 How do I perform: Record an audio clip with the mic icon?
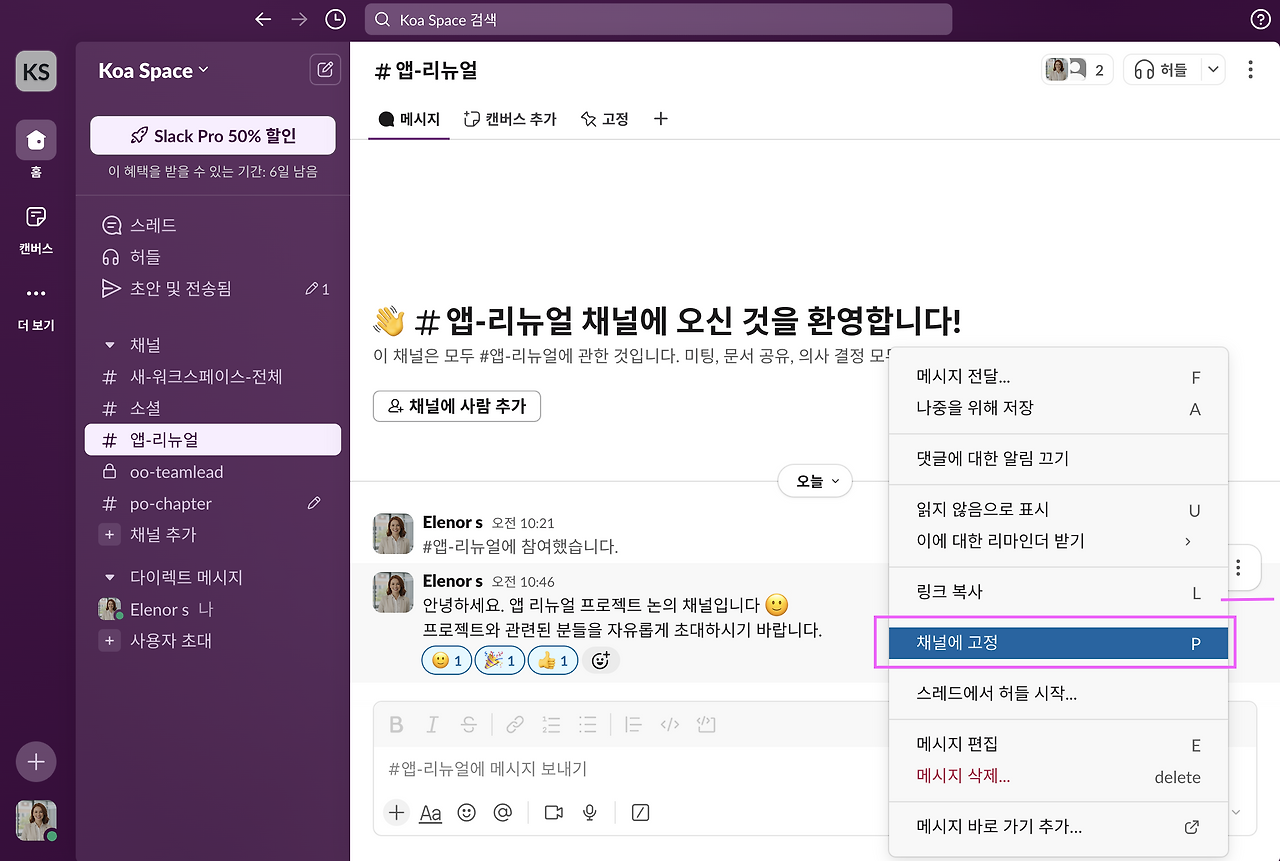coord(589,813)
